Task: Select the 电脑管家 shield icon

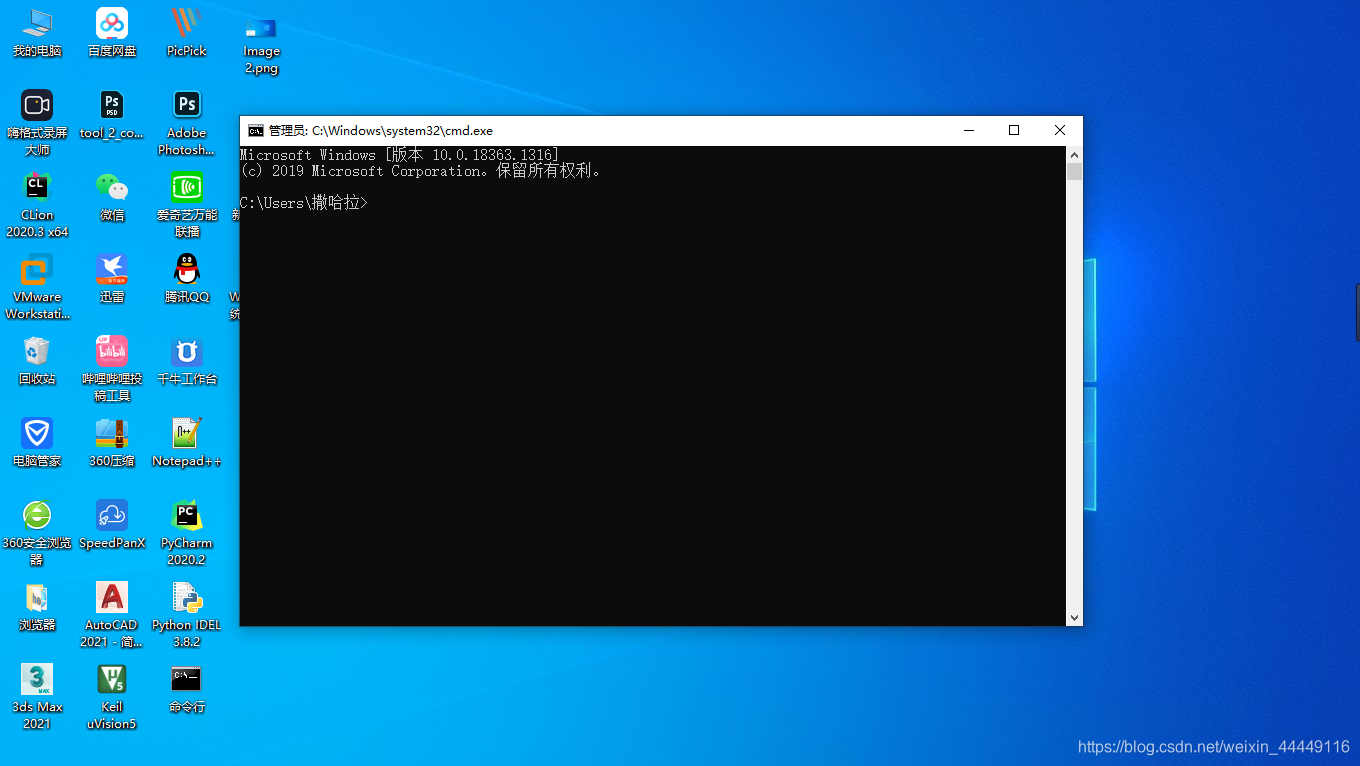Action: click(x=37, y=443)
